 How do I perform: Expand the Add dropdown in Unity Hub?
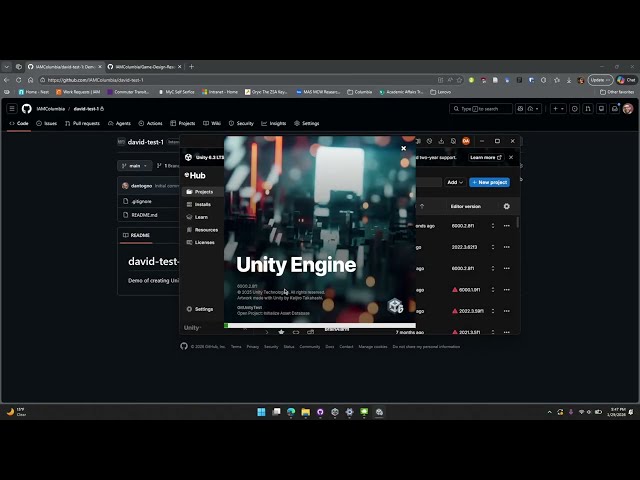tap(455, 182)
